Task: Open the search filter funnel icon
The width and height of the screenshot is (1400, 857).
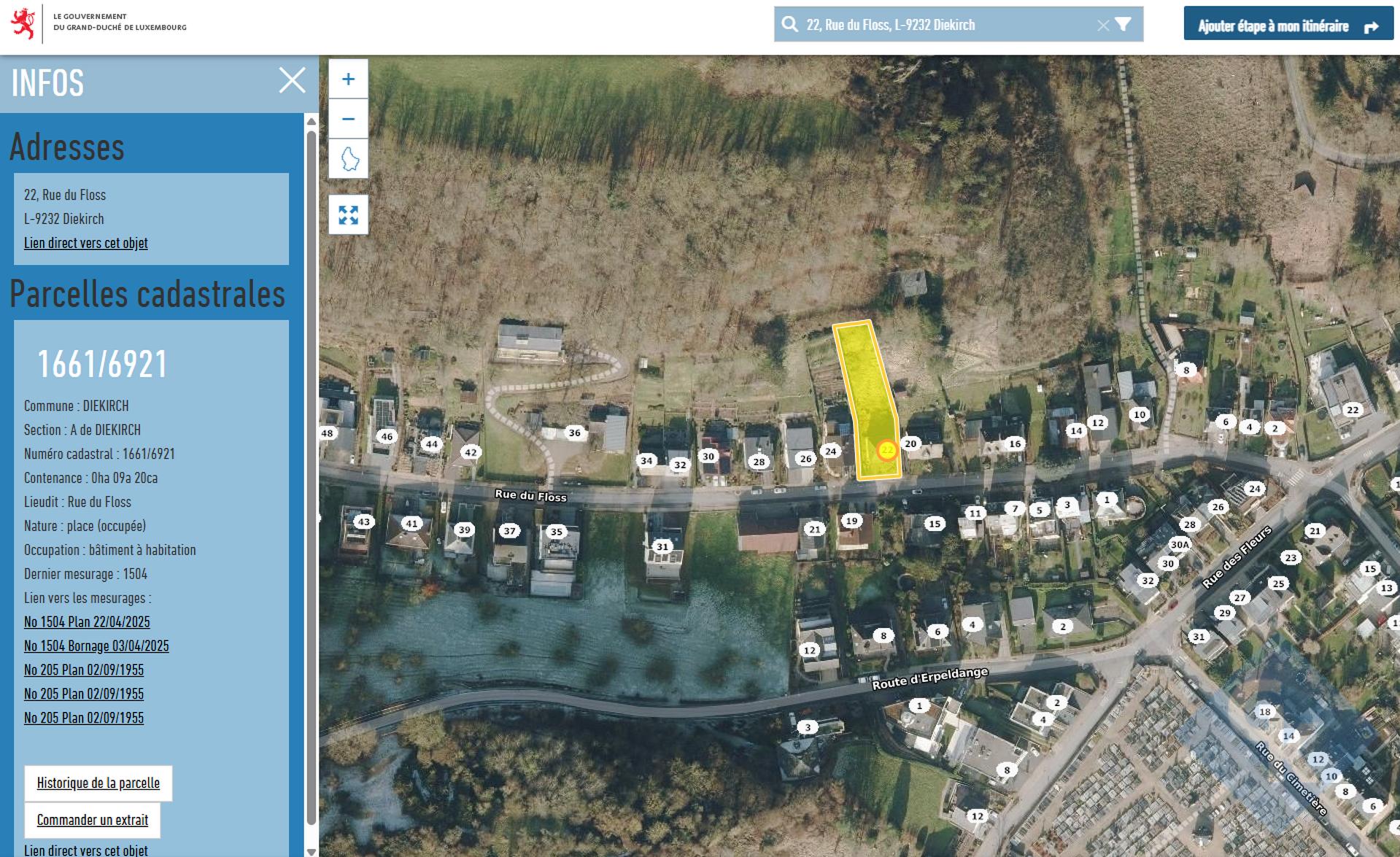Action: [1124, 25]
